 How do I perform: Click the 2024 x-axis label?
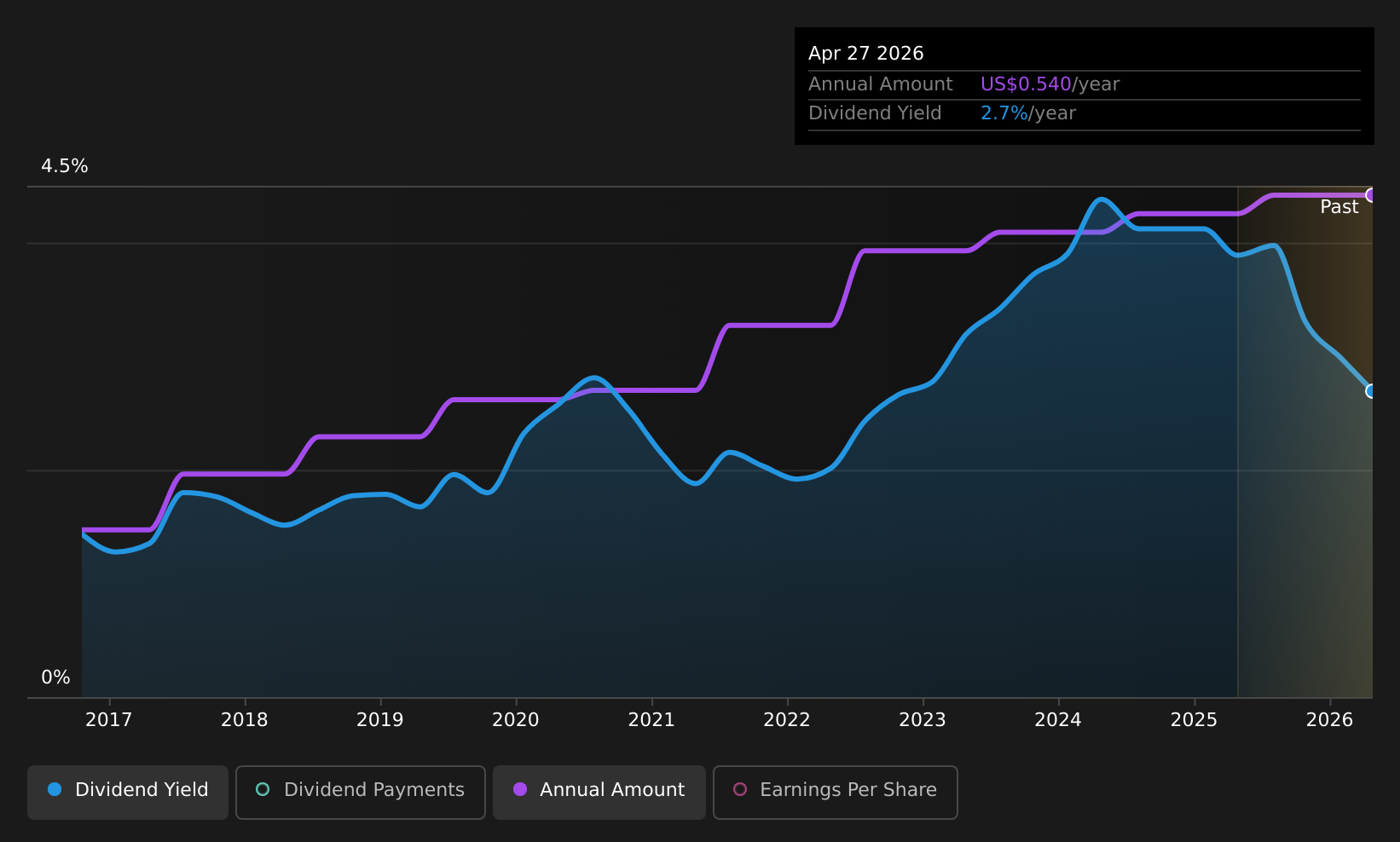tap(1058, 720)
